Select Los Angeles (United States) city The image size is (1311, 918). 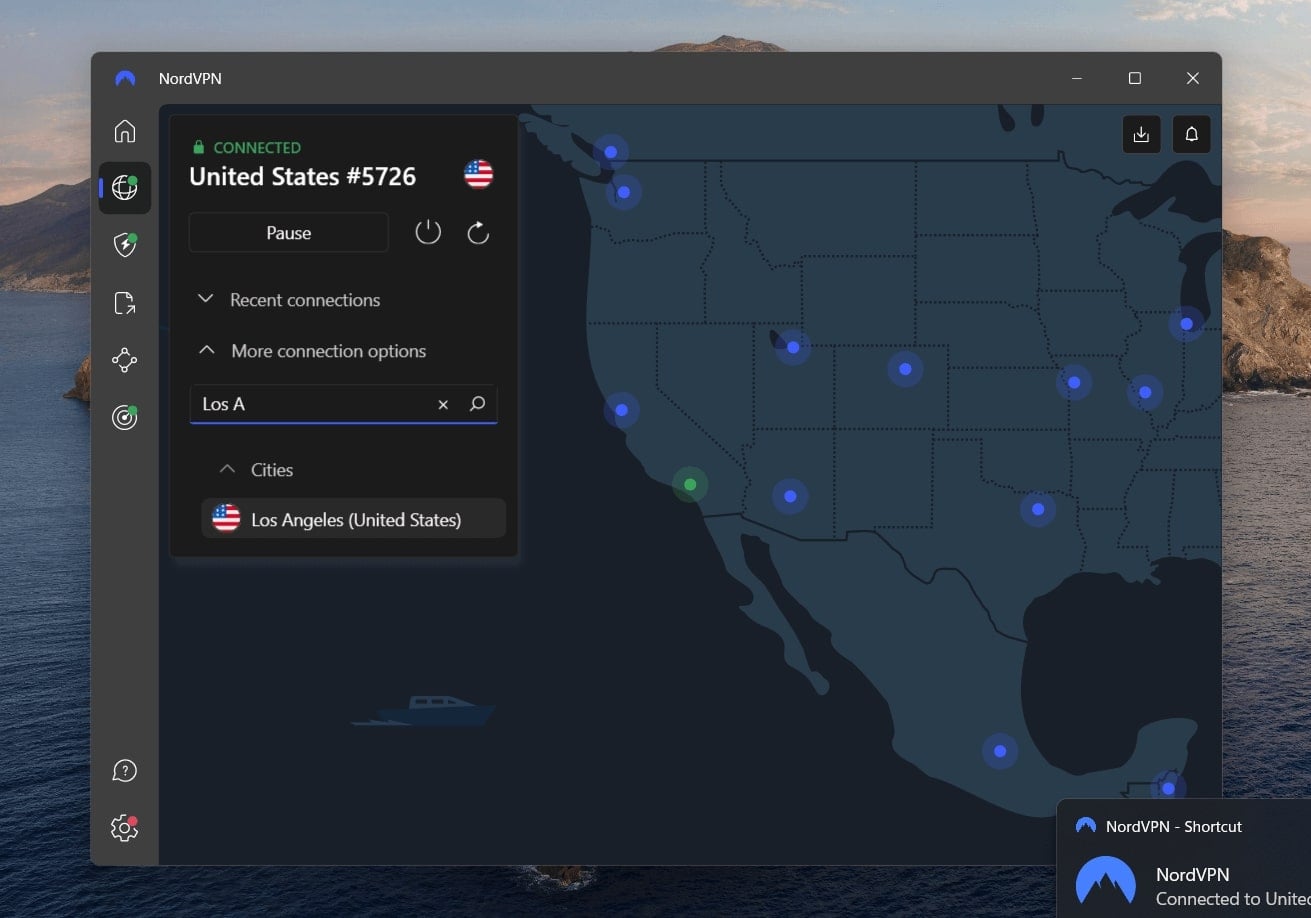(x=353, y=518)
